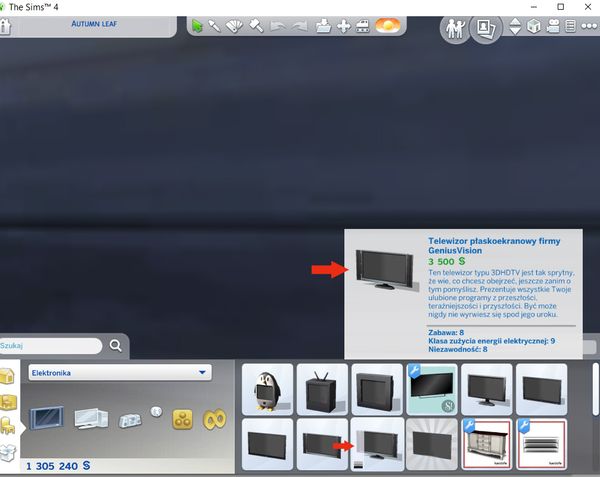Click the Undo arrow

click(x=278, y=26)
